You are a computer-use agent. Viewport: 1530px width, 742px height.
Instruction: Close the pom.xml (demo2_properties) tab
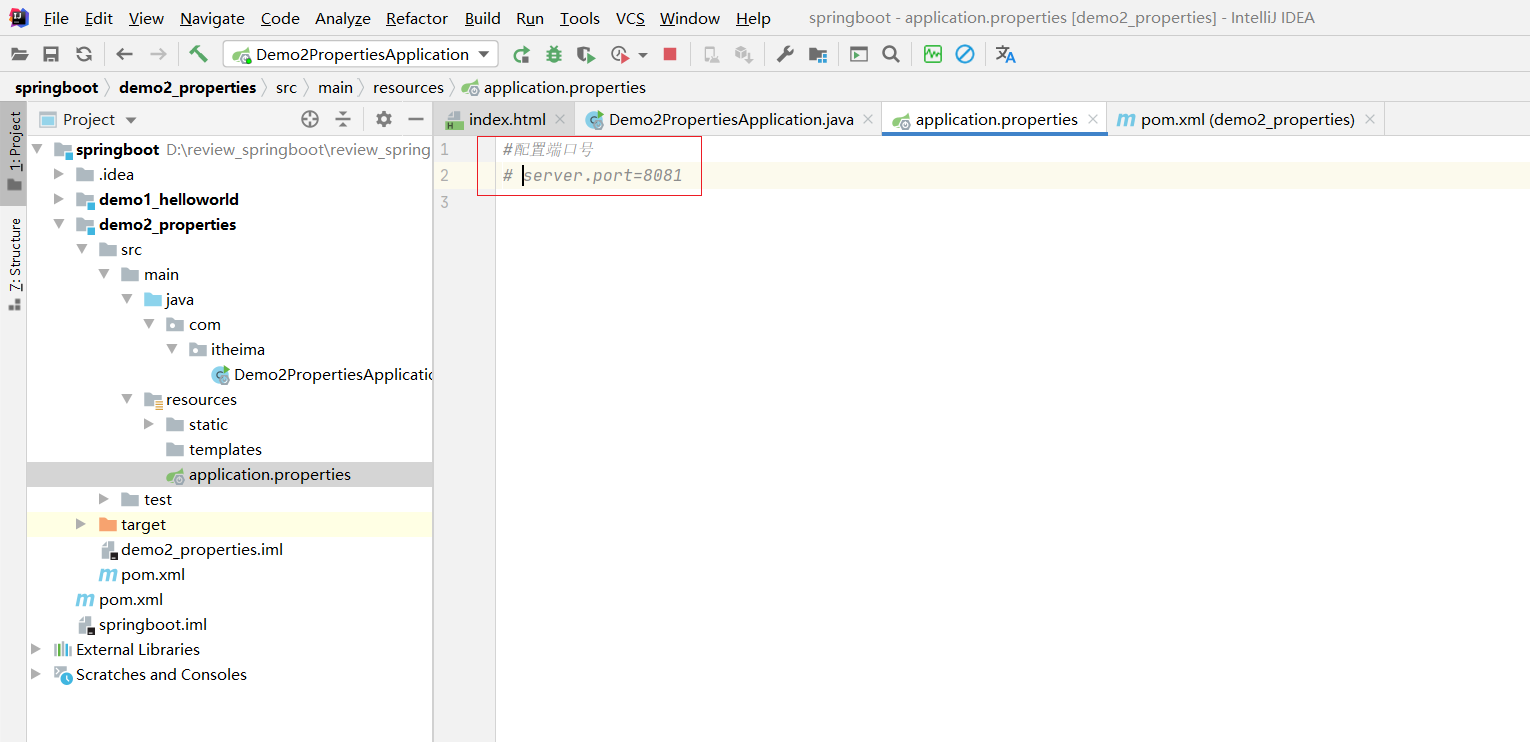click(1369, 120)
